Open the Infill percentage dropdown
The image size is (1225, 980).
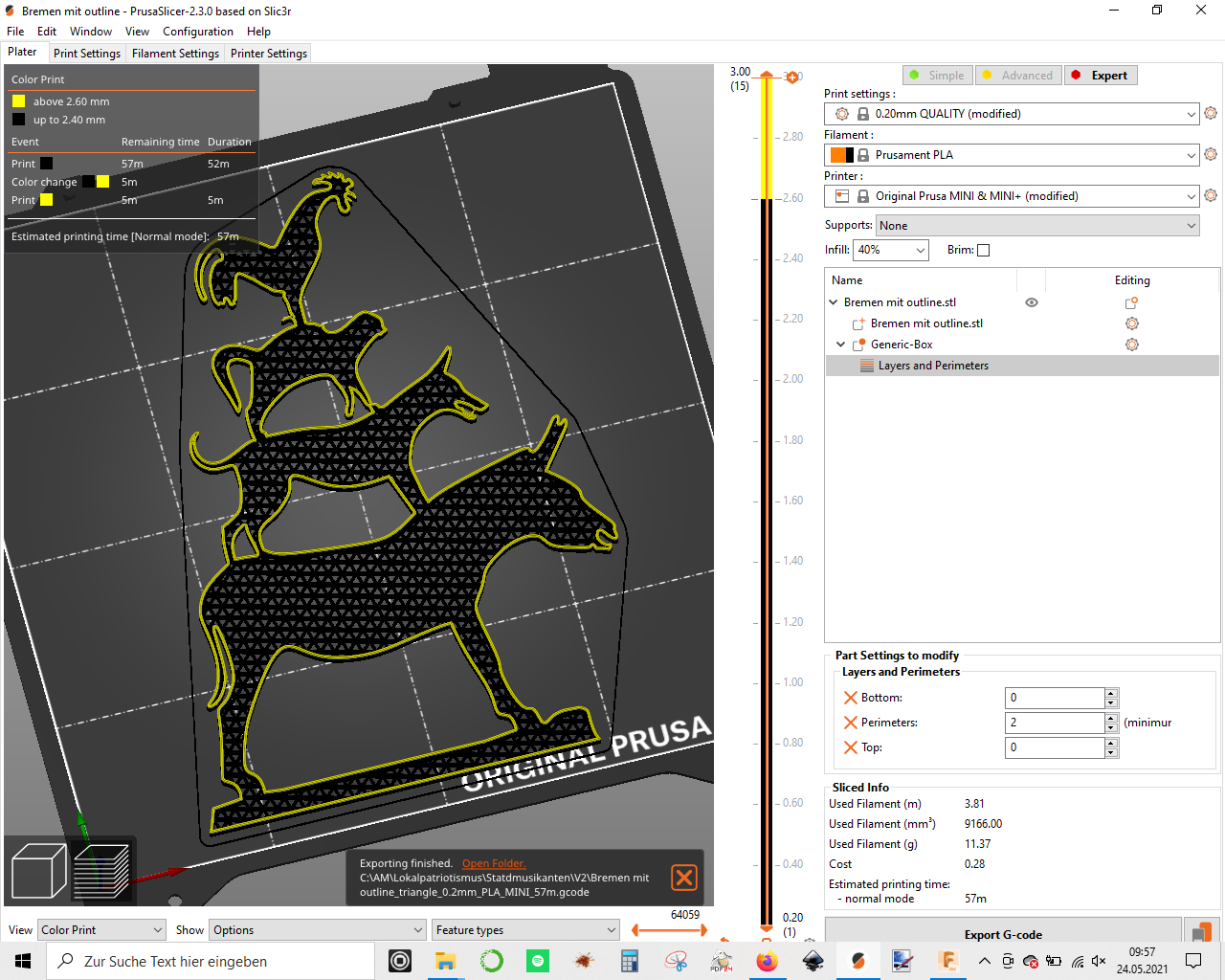pyautogui.click(x=891, y=250)
